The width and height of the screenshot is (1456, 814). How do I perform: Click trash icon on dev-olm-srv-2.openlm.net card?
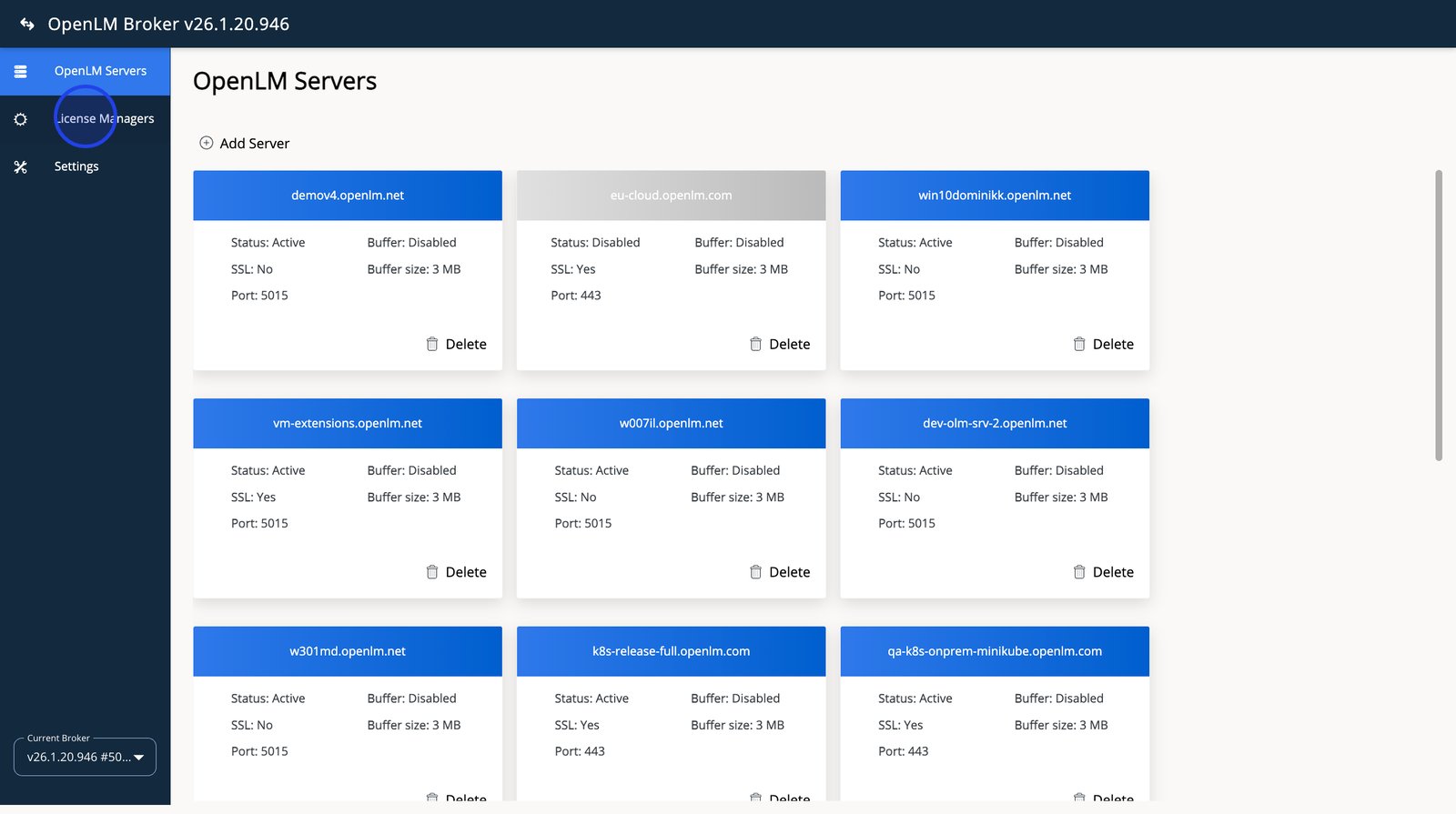pos(1079,572)
